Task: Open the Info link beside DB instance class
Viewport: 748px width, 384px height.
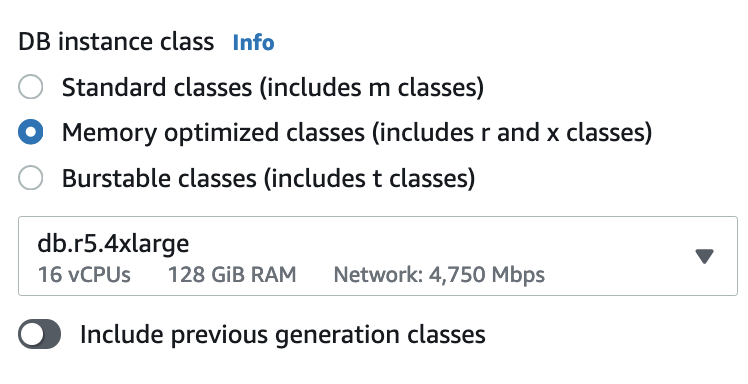Action: coord(253,42)
